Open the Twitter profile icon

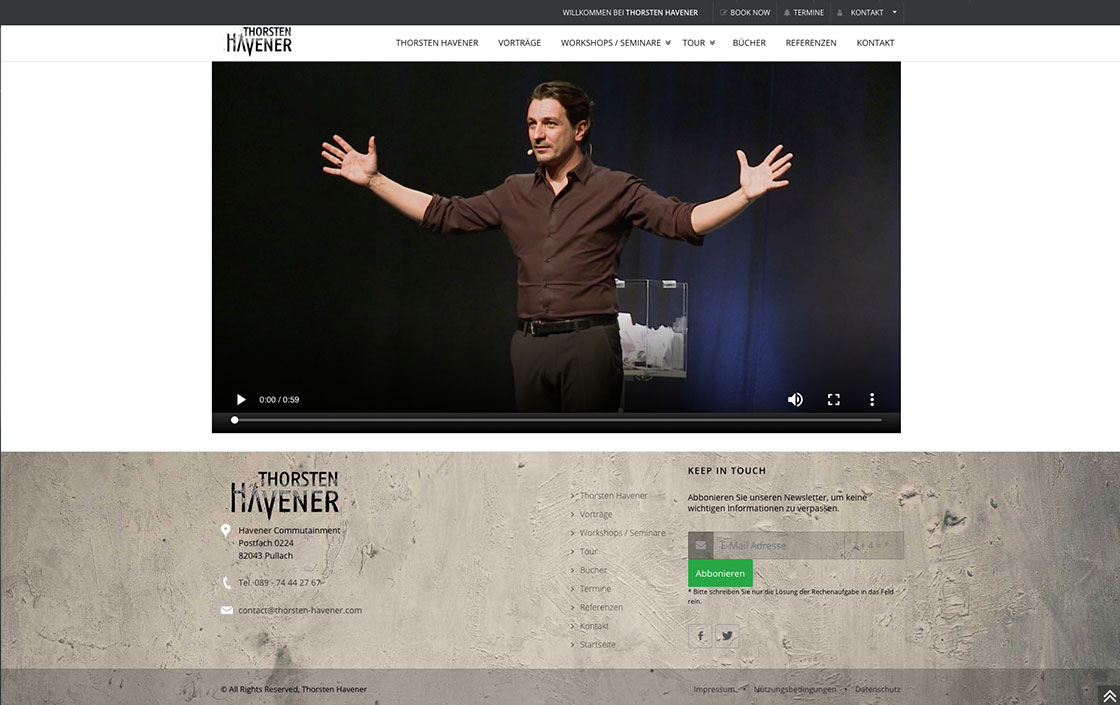(x=727, y=636)
